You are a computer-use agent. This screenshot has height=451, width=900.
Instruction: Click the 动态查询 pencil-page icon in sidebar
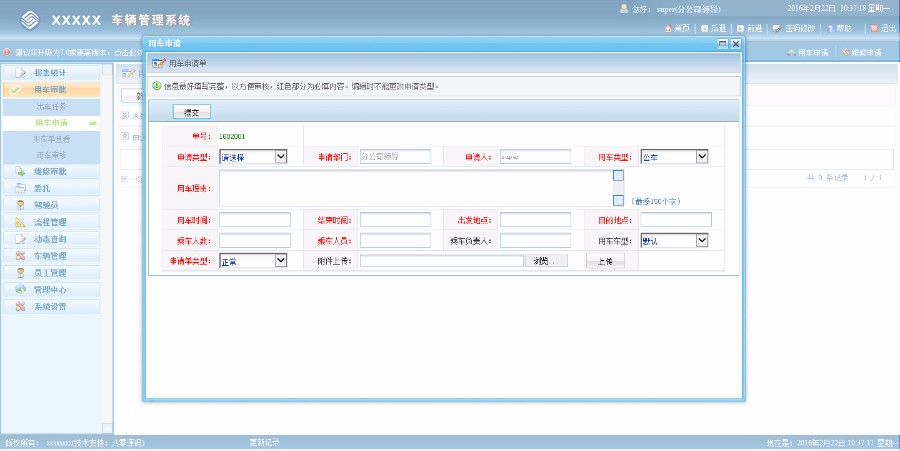click(21, 239)
